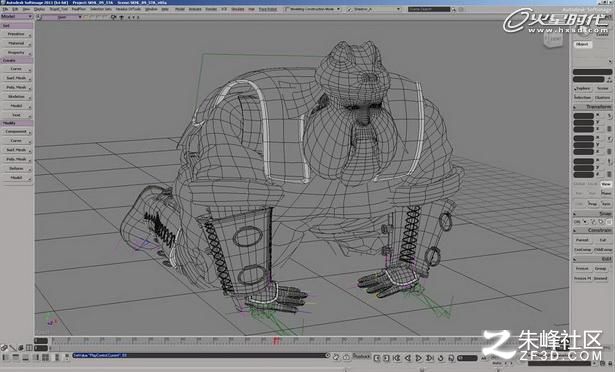
Task: Collapse the Constrain panel header
Action: point(592,231)
